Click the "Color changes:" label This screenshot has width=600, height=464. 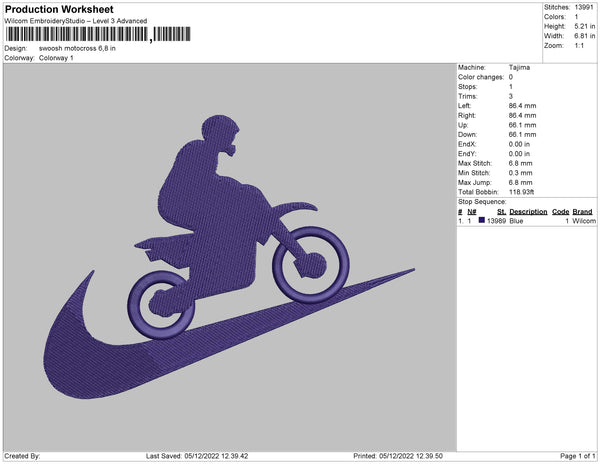[481, 77]
